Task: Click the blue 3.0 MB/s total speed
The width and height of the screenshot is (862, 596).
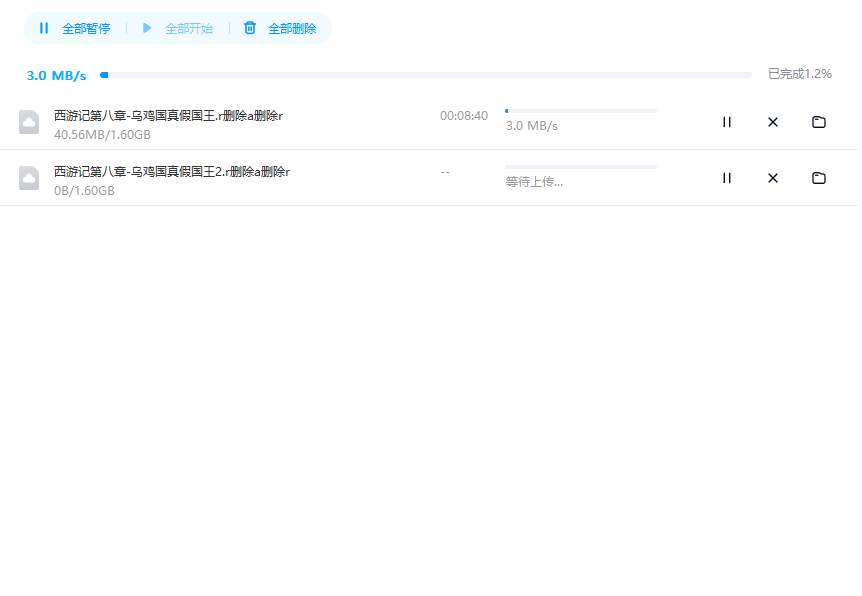Action: pyautogui.click(x=57, y=75)
